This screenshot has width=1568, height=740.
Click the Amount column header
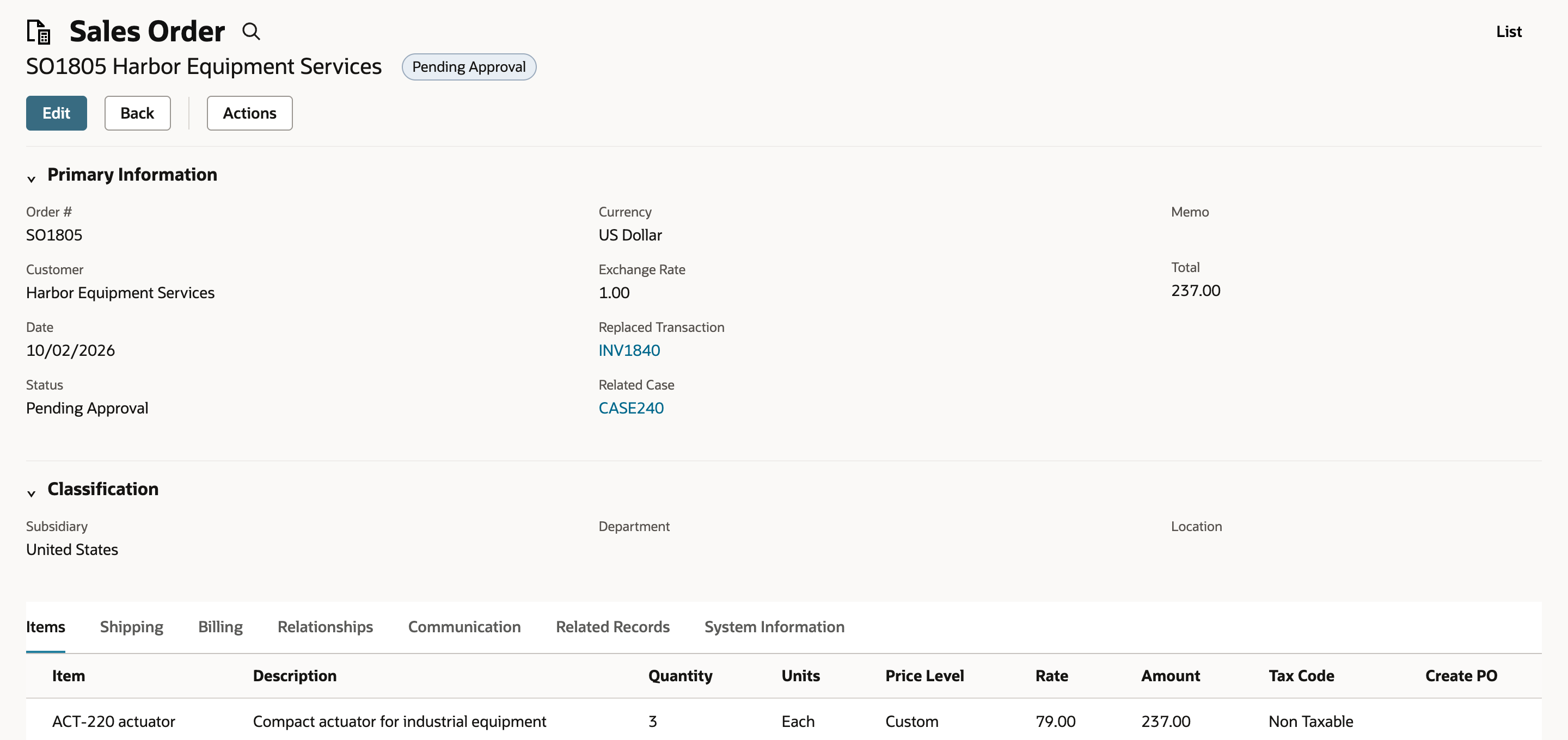point(1170,676)
